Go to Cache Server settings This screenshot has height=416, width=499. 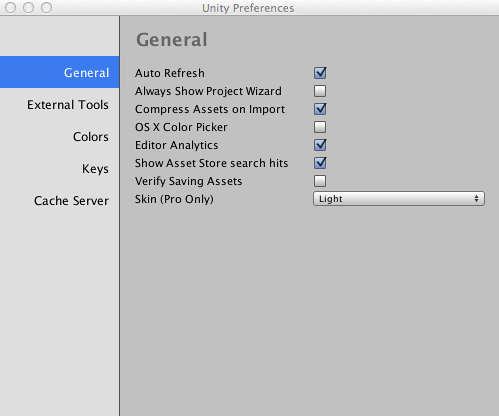tap(59, 201)
